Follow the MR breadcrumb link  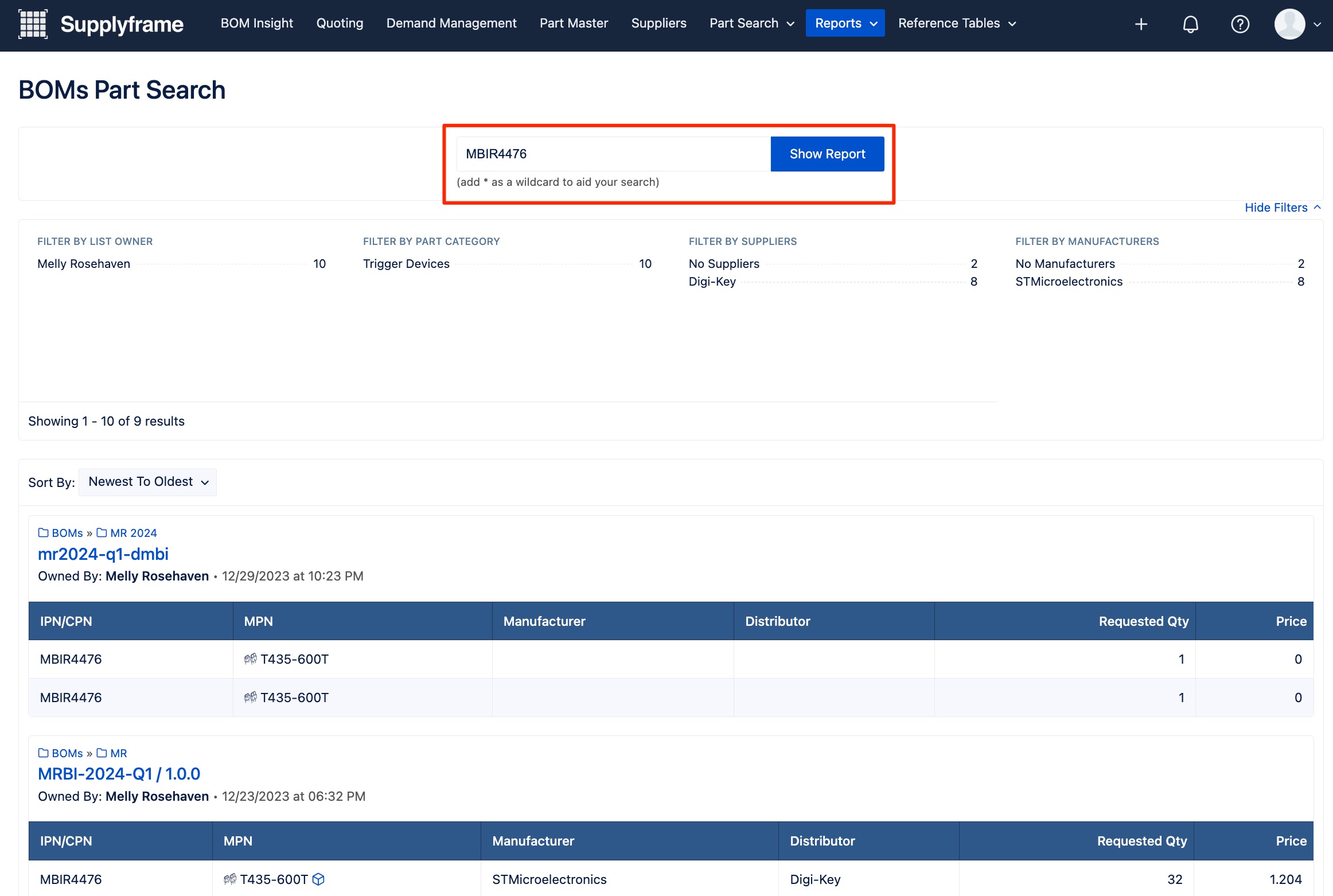click(x=119, y=753)
